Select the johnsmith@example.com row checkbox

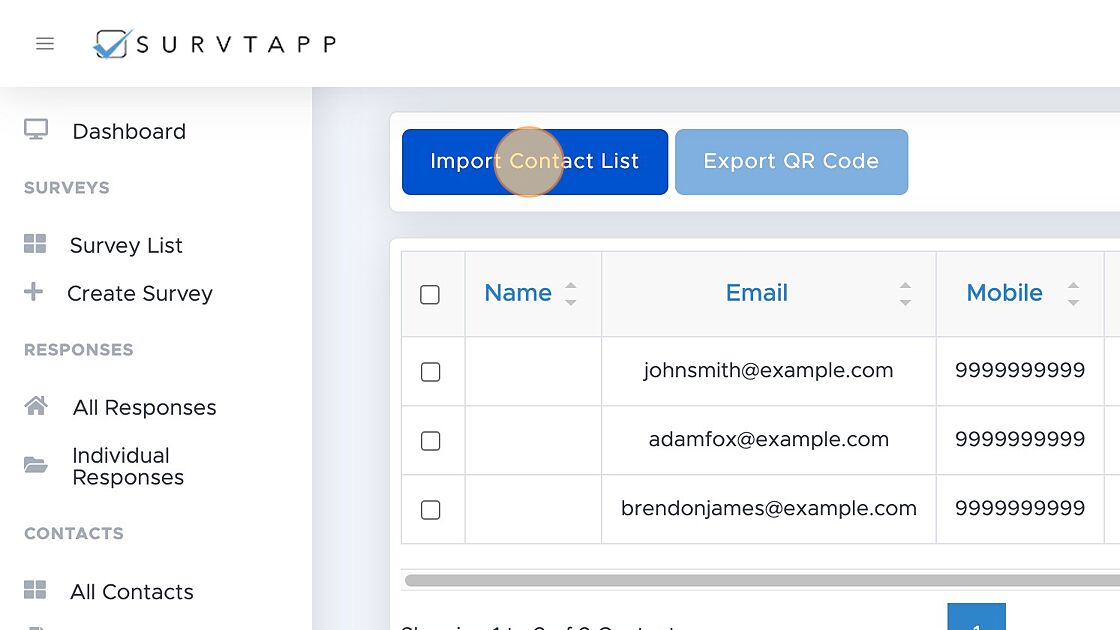tap(430, 371)
